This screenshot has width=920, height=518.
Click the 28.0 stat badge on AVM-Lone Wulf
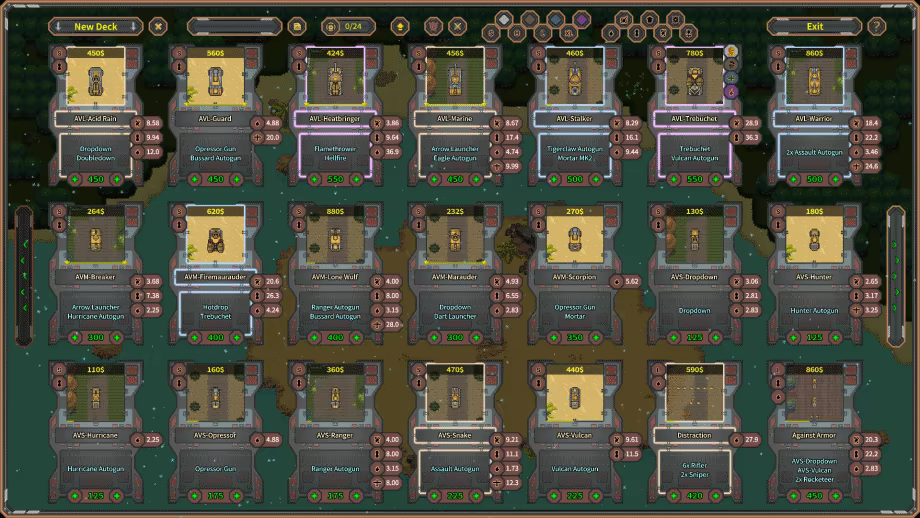385,324
